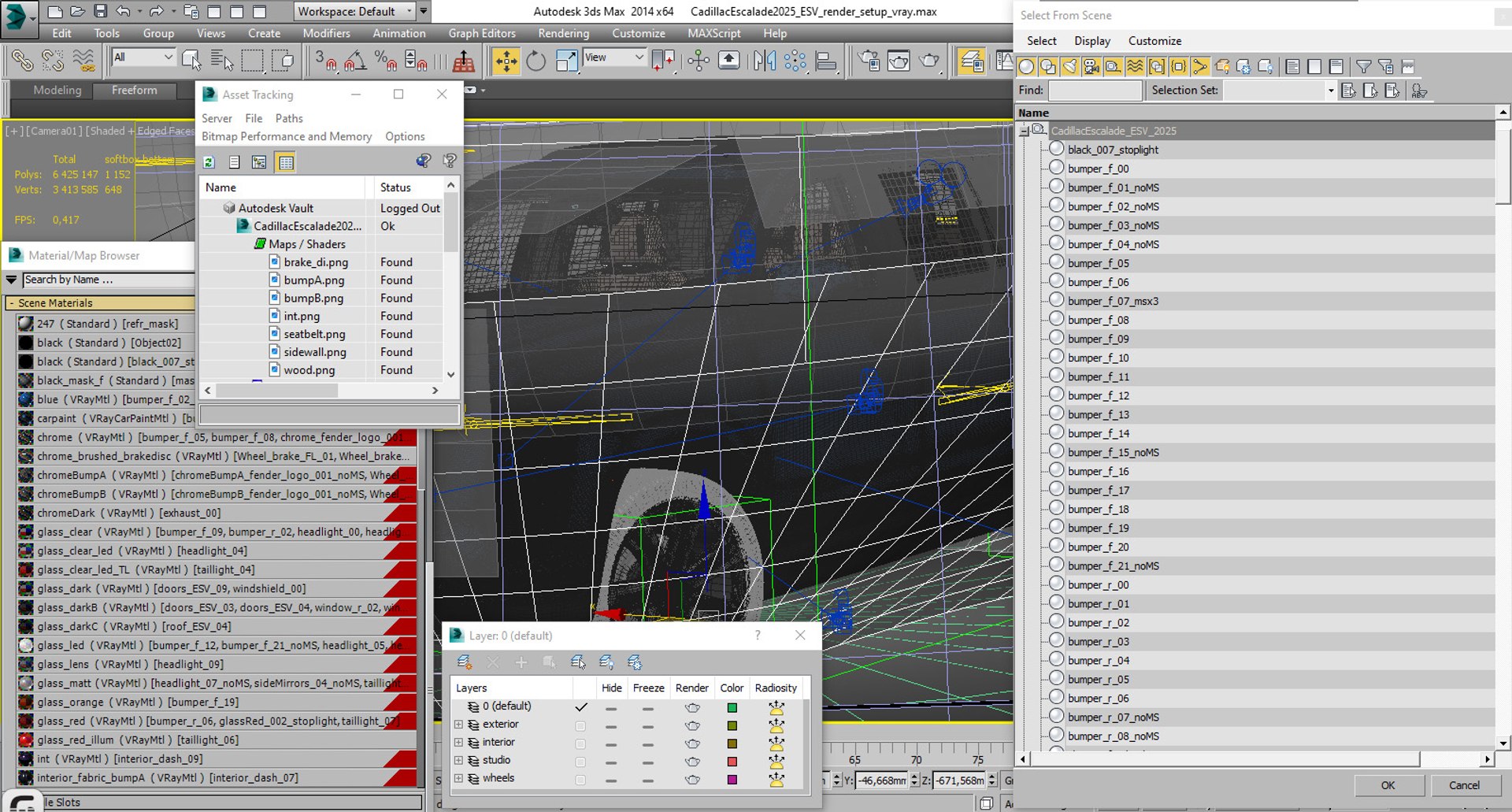
Task: Open the Workspace: Default dropdown
Action: [x=354, y=11]
